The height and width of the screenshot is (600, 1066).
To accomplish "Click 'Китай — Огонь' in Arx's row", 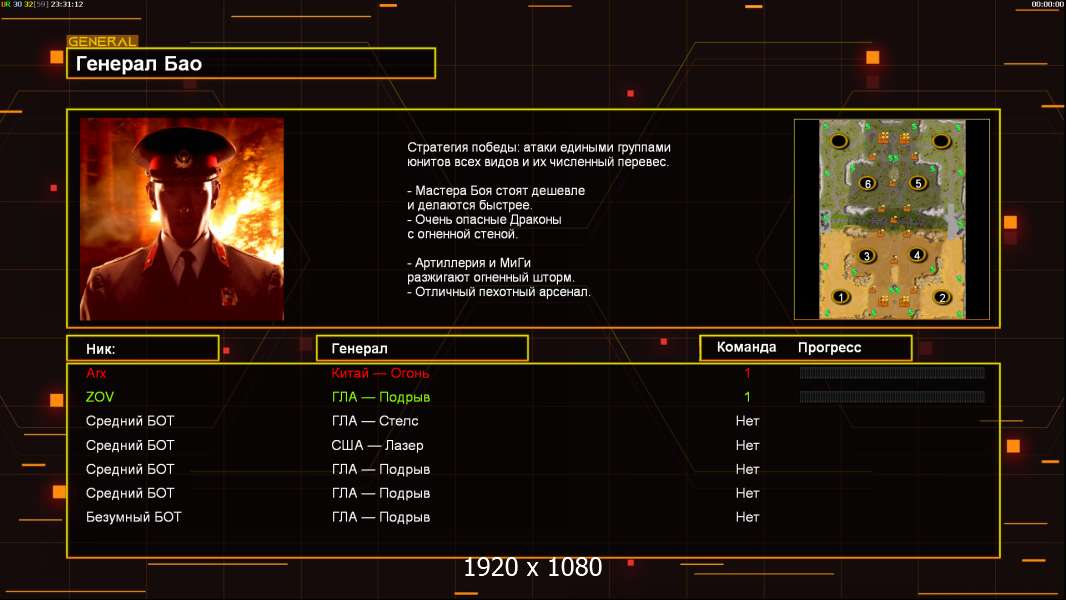I will [x=380, y=373].
